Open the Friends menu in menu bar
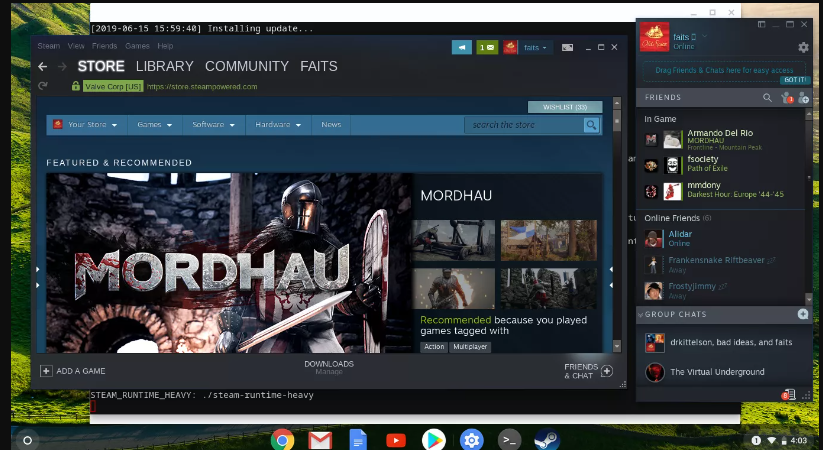This screenshot has height=450, width=823. click(104, 46)
